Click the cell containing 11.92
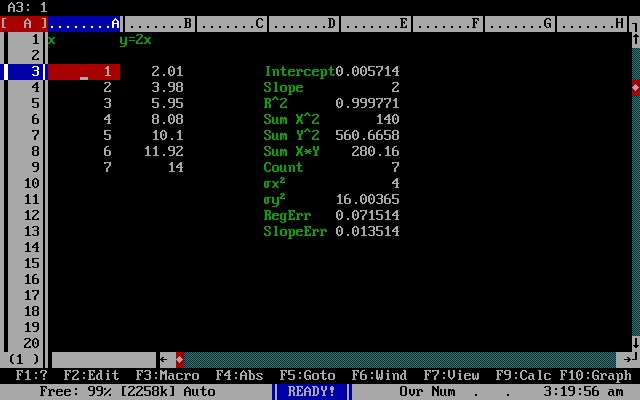The image size is (640, 400). pyautogui.click(x=164, y=151)
